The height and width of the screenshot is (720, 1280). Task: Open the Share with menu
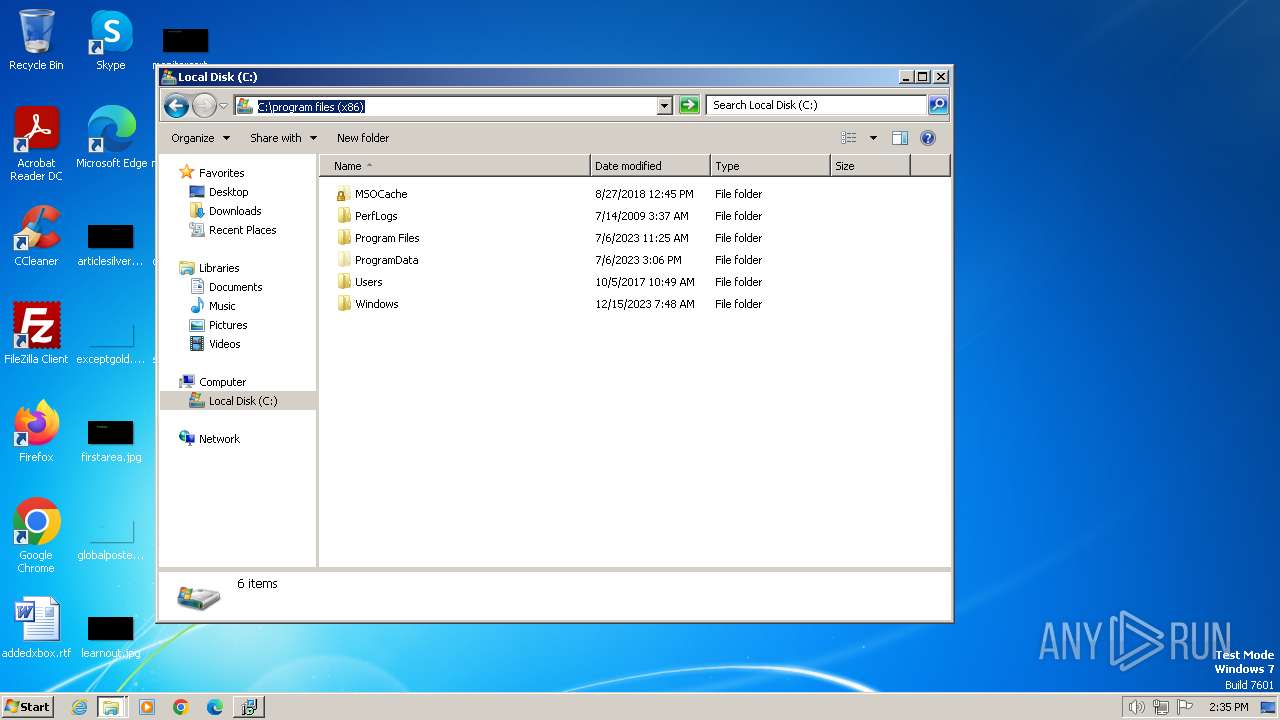coord(283,138)
